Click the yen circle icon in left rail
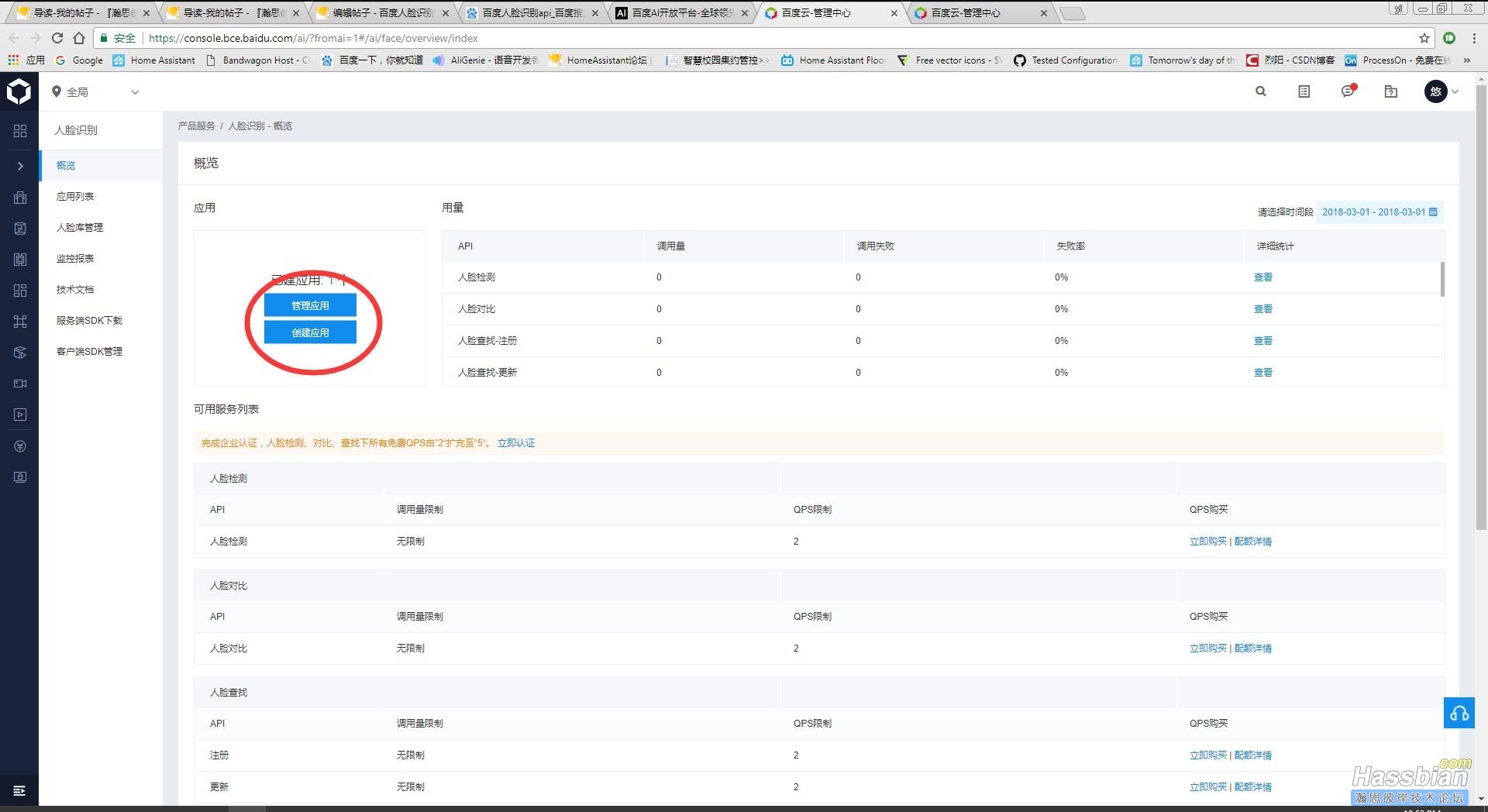This screenshot has height=812, width=1488. pos(20,446)
